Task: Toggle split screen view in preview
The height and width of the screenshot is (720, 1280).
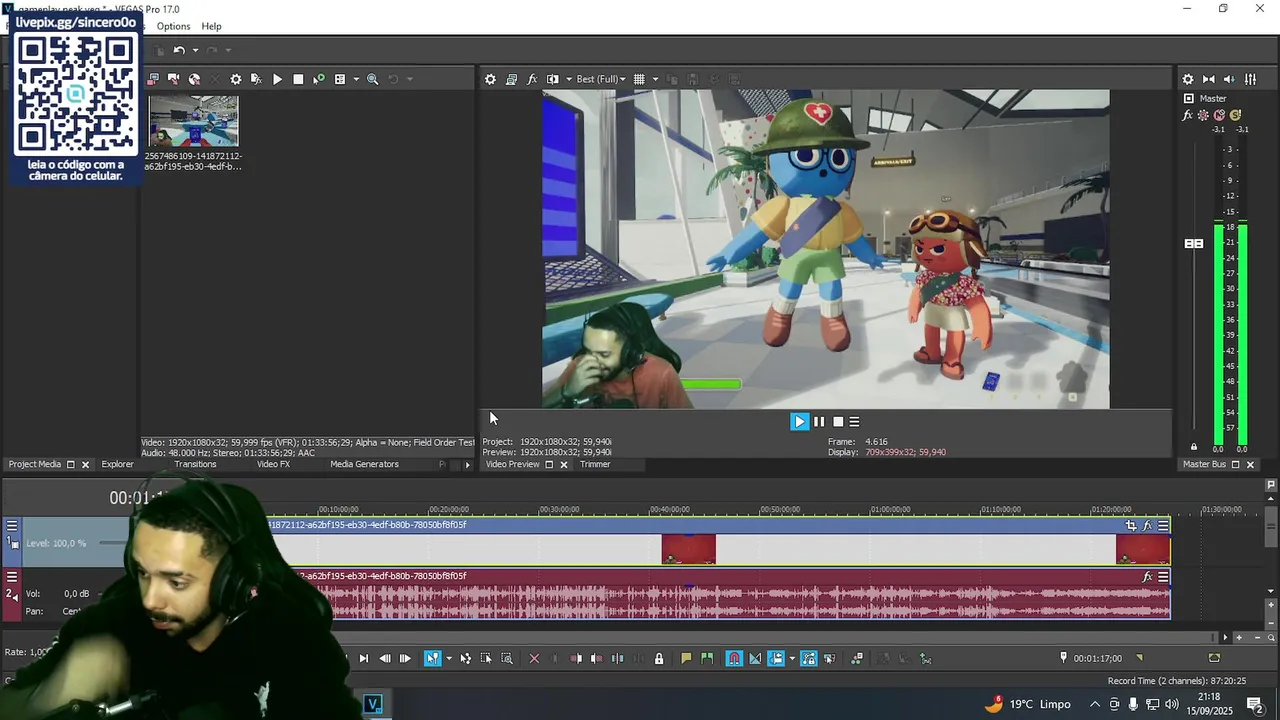Action: tap(553, 79)
